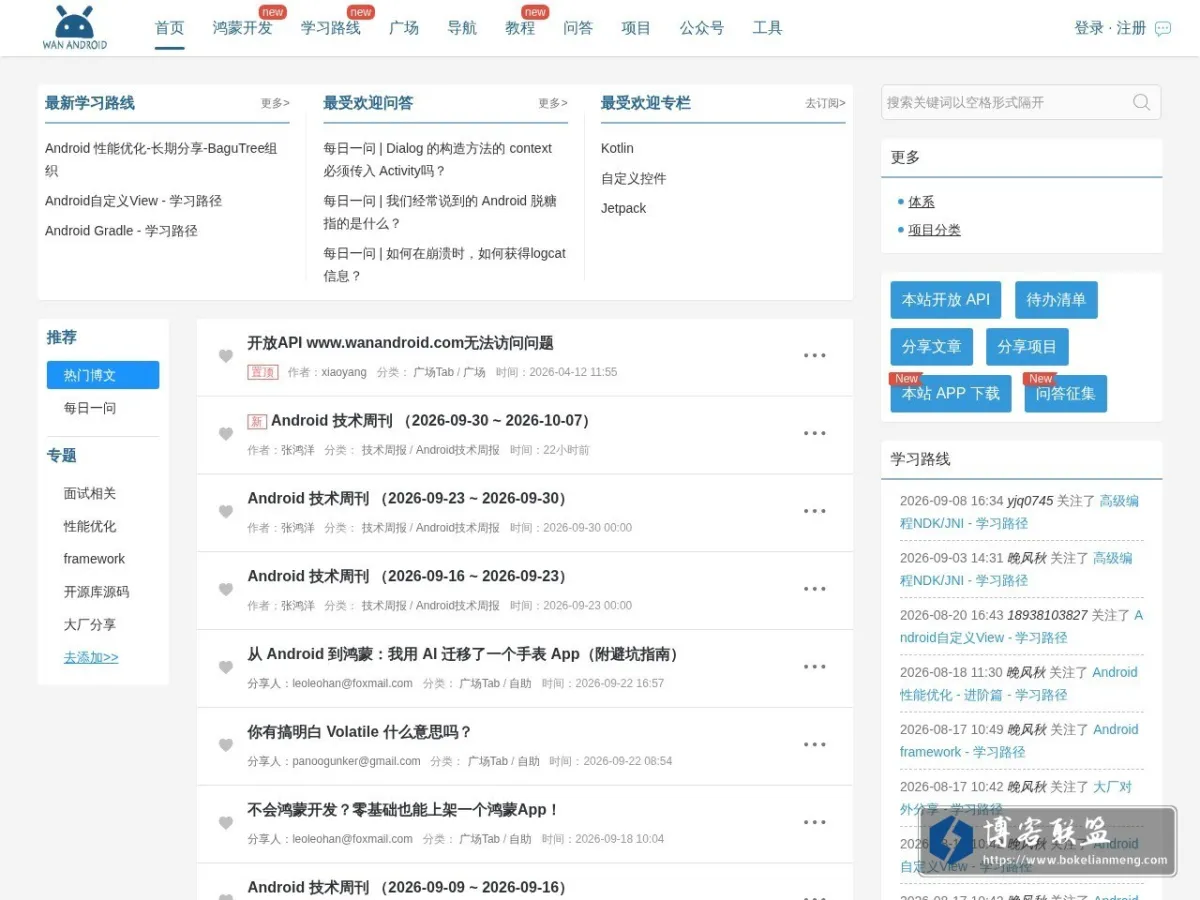Open the message bubble icon beside 注册
The image size is (1200, 900).
coord(1163,29)
